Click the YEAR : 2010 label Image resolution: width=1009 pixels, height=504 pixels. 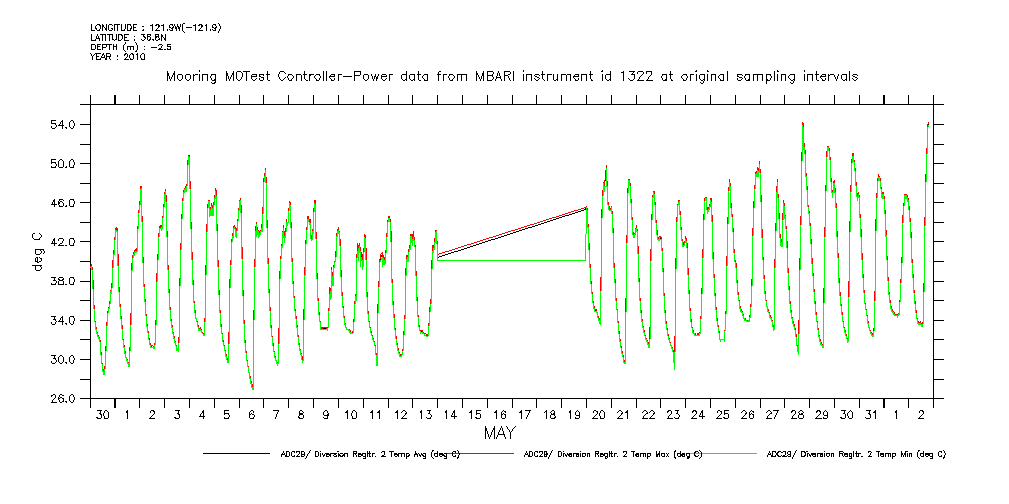click(118, 57)
